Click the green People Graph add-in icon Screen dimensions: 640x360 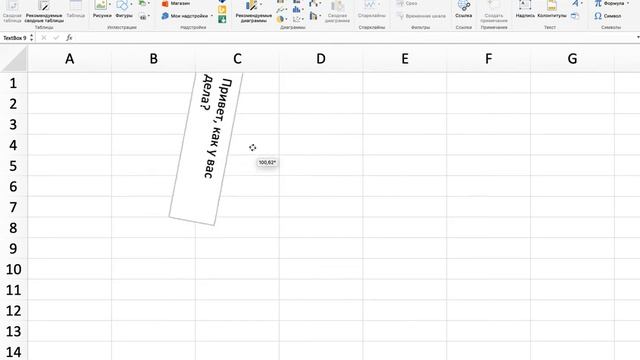click(222, 19)
